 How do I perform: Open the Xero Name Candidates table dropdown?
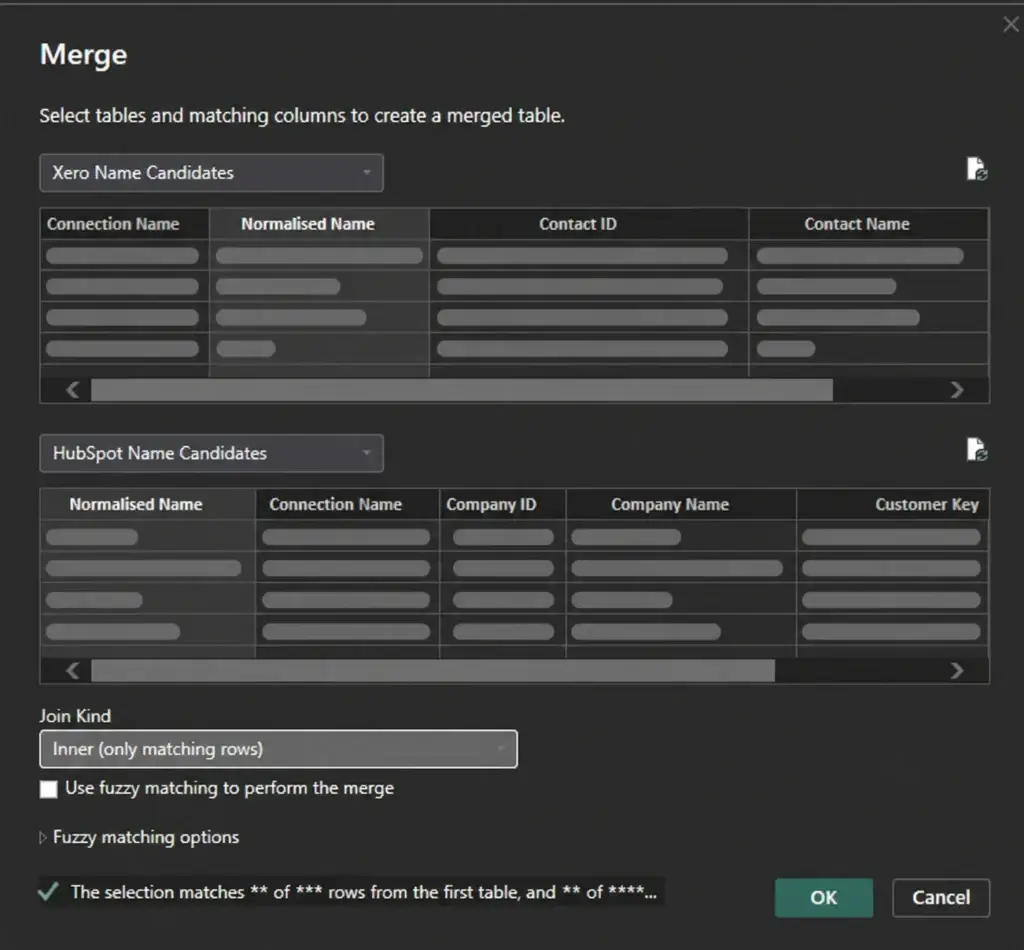212,173
